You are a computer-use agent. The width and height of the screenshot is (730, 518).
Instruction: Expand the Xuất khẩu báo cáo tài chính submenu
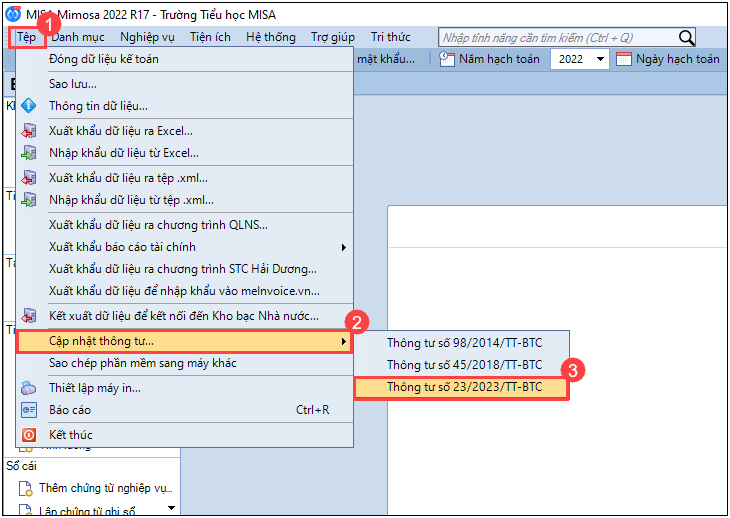pos(344,247)
